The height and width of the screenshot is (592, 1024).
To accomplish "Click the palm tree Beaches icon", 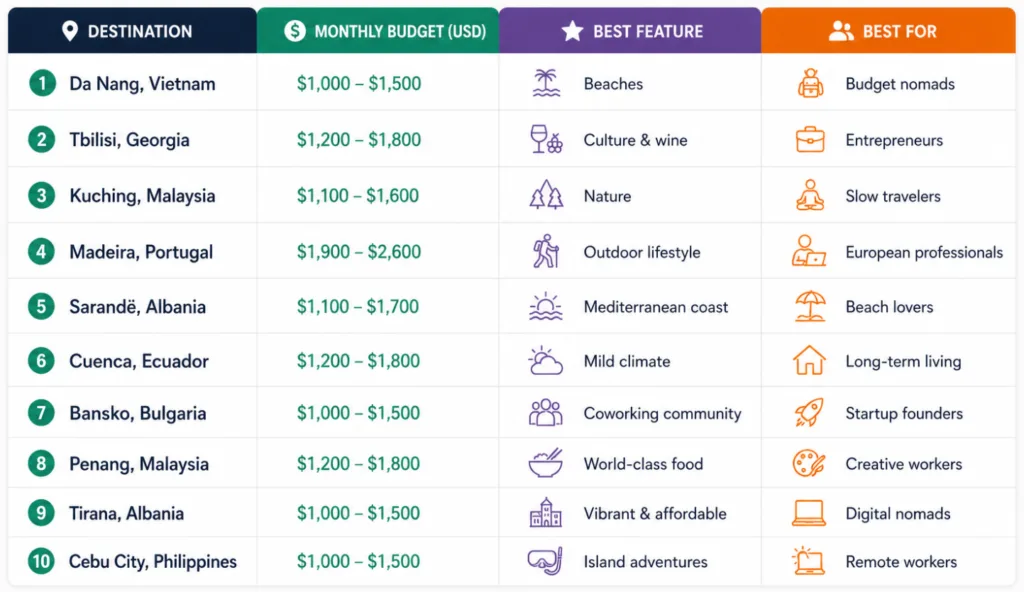I will pyautogui.click(x=546, y=84).
